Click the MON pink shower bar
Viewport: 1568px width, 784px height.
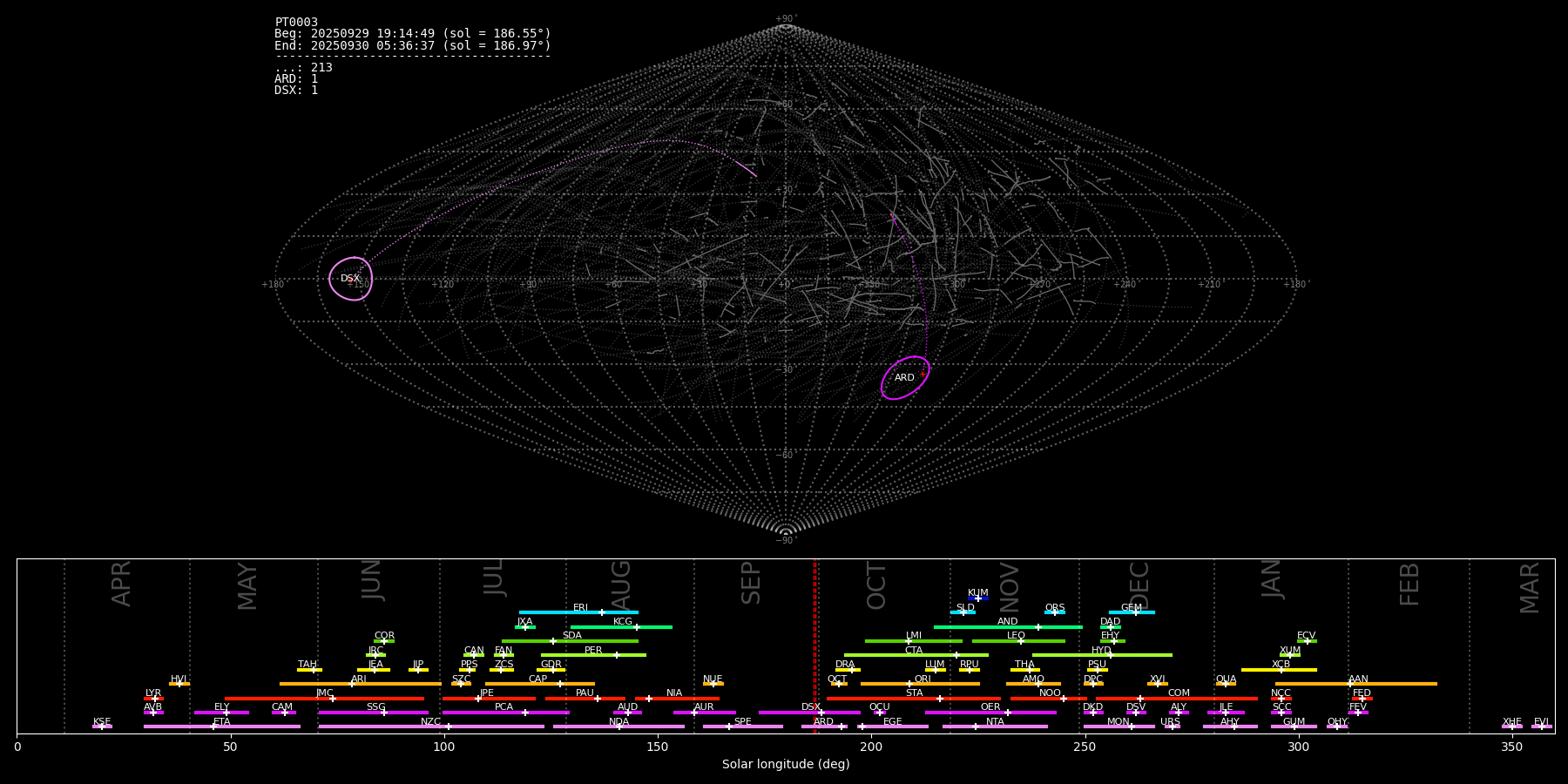tap(1119, 727)
